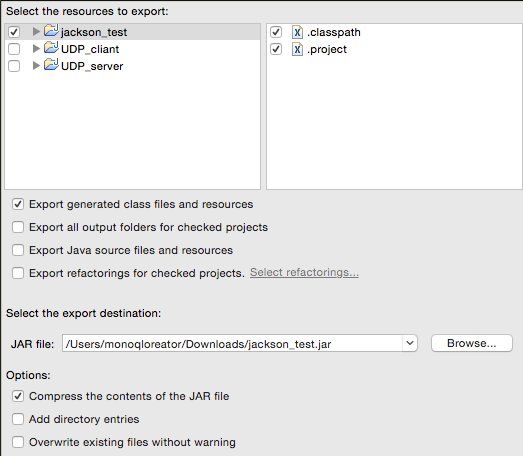The height and width of the screenshot is (456, 523).
Task: Expand the UDP_server tree node
Action: [x=36, y=66]
